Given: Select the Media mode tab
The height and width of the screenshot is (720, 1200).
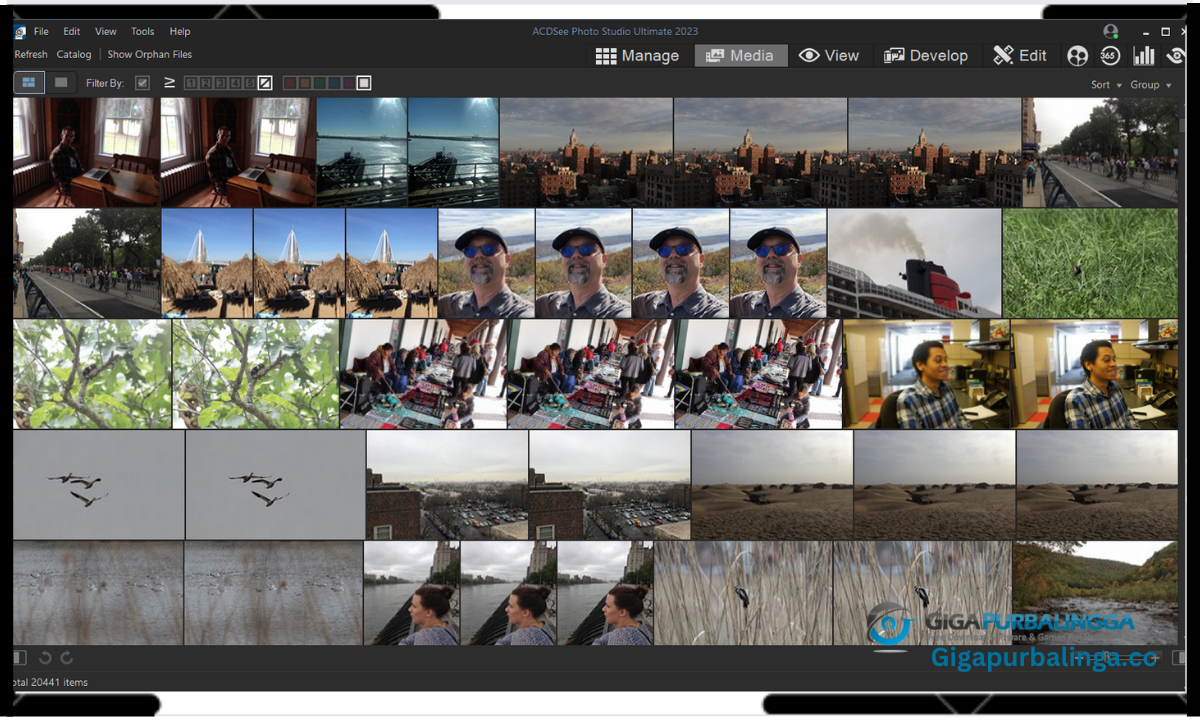Looking at the screenshot, I should [741, 56].
